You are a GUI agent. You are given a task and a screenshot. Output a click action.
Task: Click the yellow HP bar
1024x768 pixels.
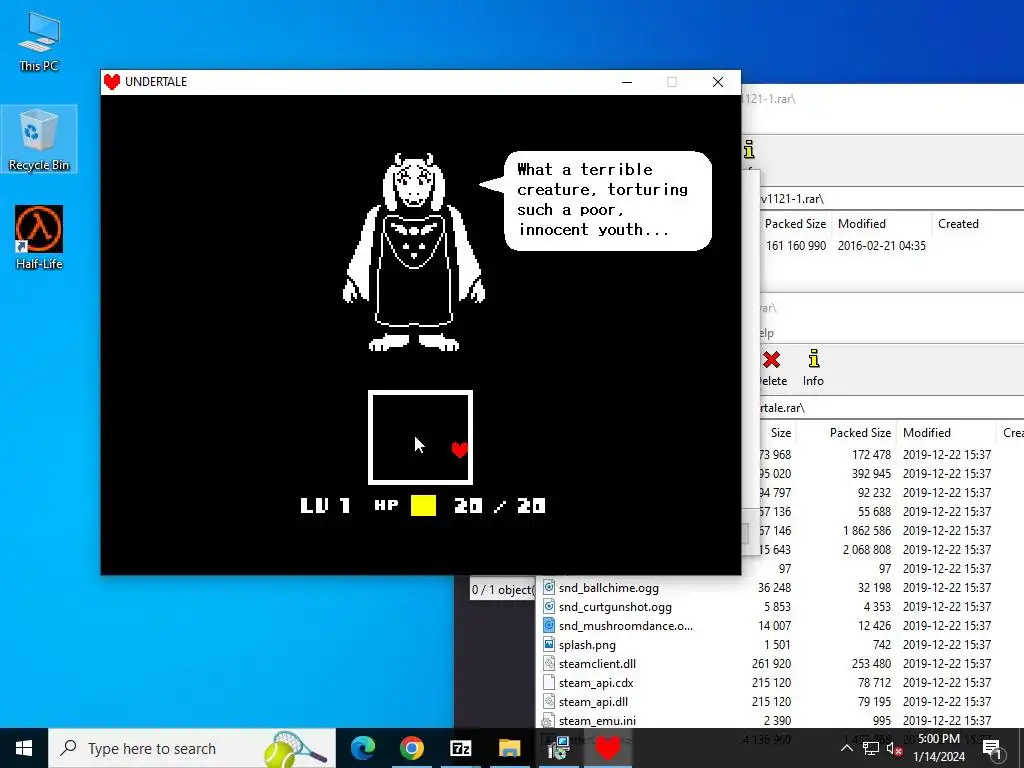pyautogui.click(x=423, y=505)
